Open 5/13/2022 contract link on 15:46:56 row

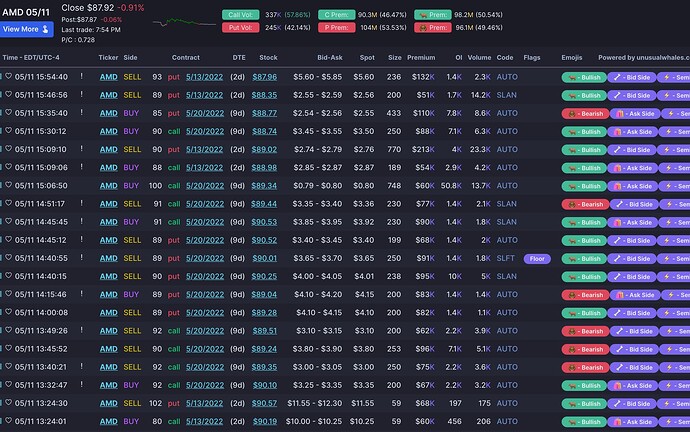[x=205, y=95]
